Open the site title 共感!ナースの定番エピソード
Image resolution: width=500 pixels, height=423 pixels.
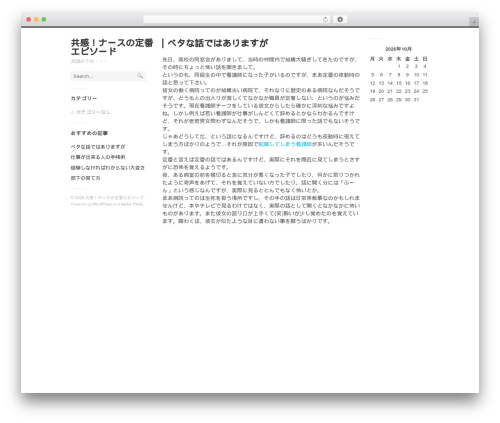pyautogui.click(x=112, y=47)
